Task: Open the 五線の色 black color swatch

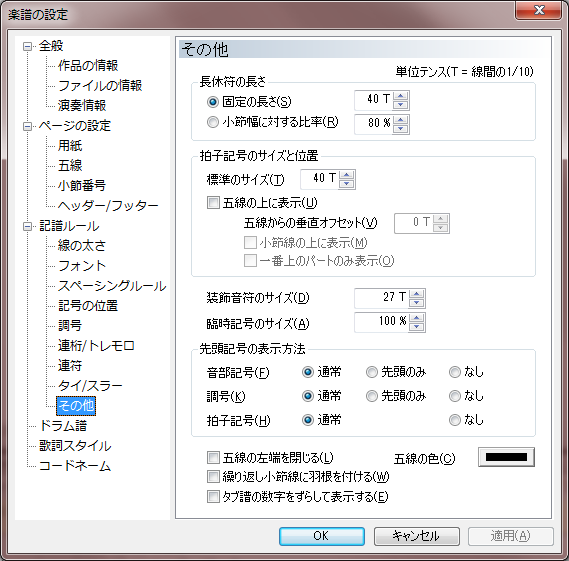Action: 506,457
